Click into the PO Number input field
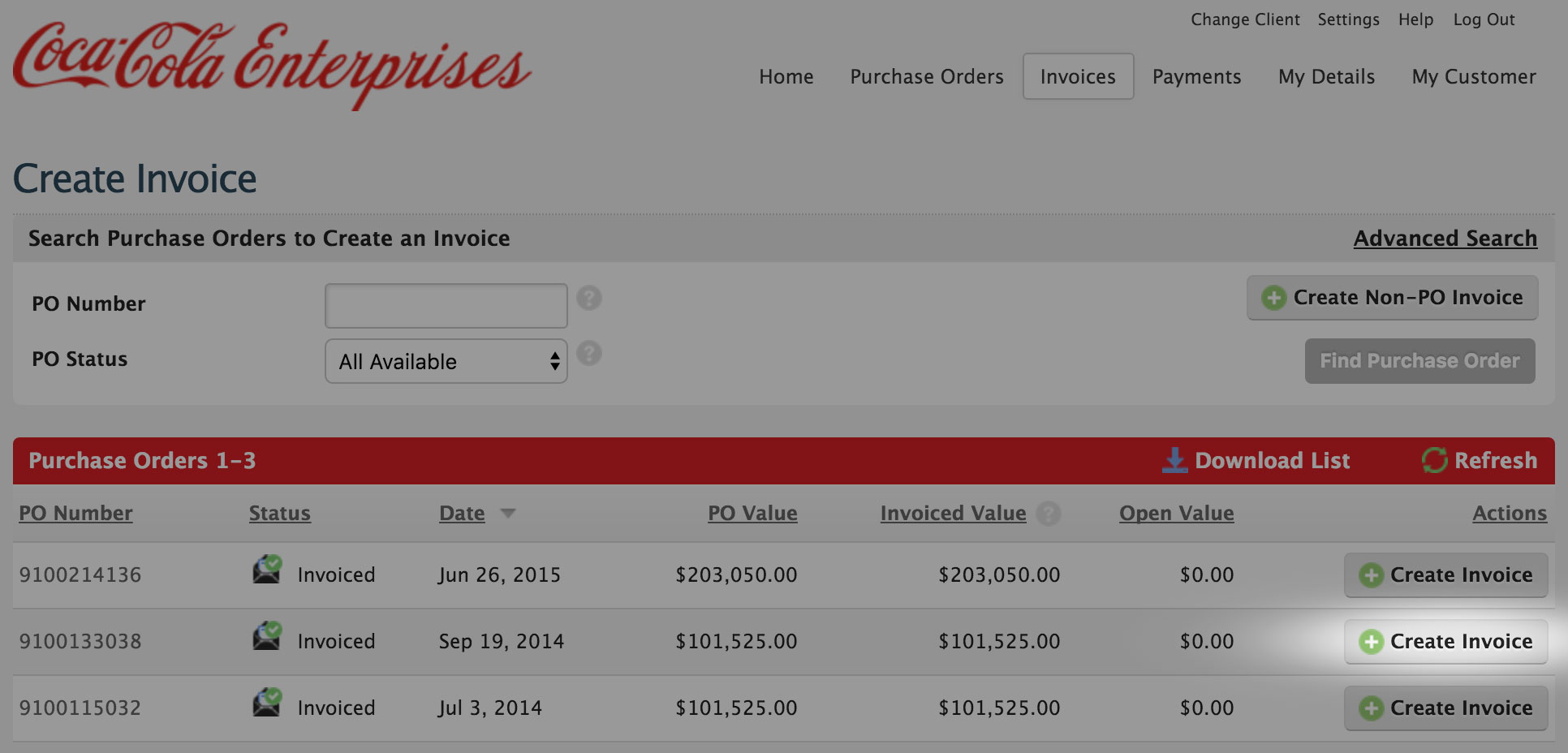 coord(446,306)
